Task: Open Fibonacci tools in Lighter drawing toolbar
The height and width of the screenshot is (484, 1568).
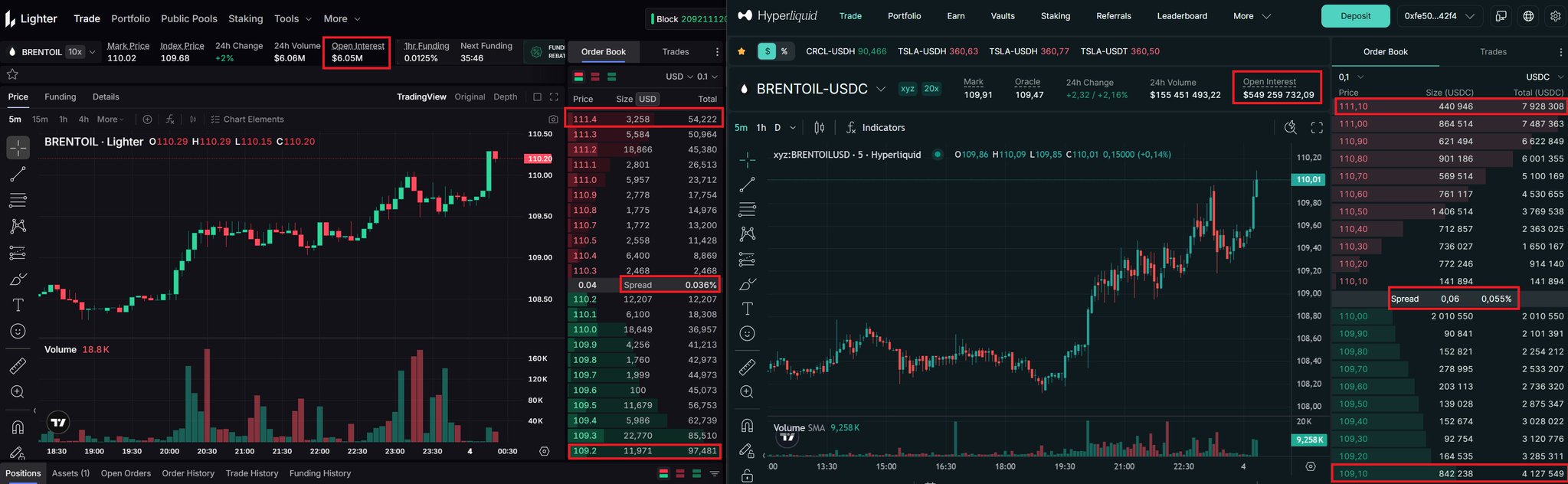Action: point(18,201)
